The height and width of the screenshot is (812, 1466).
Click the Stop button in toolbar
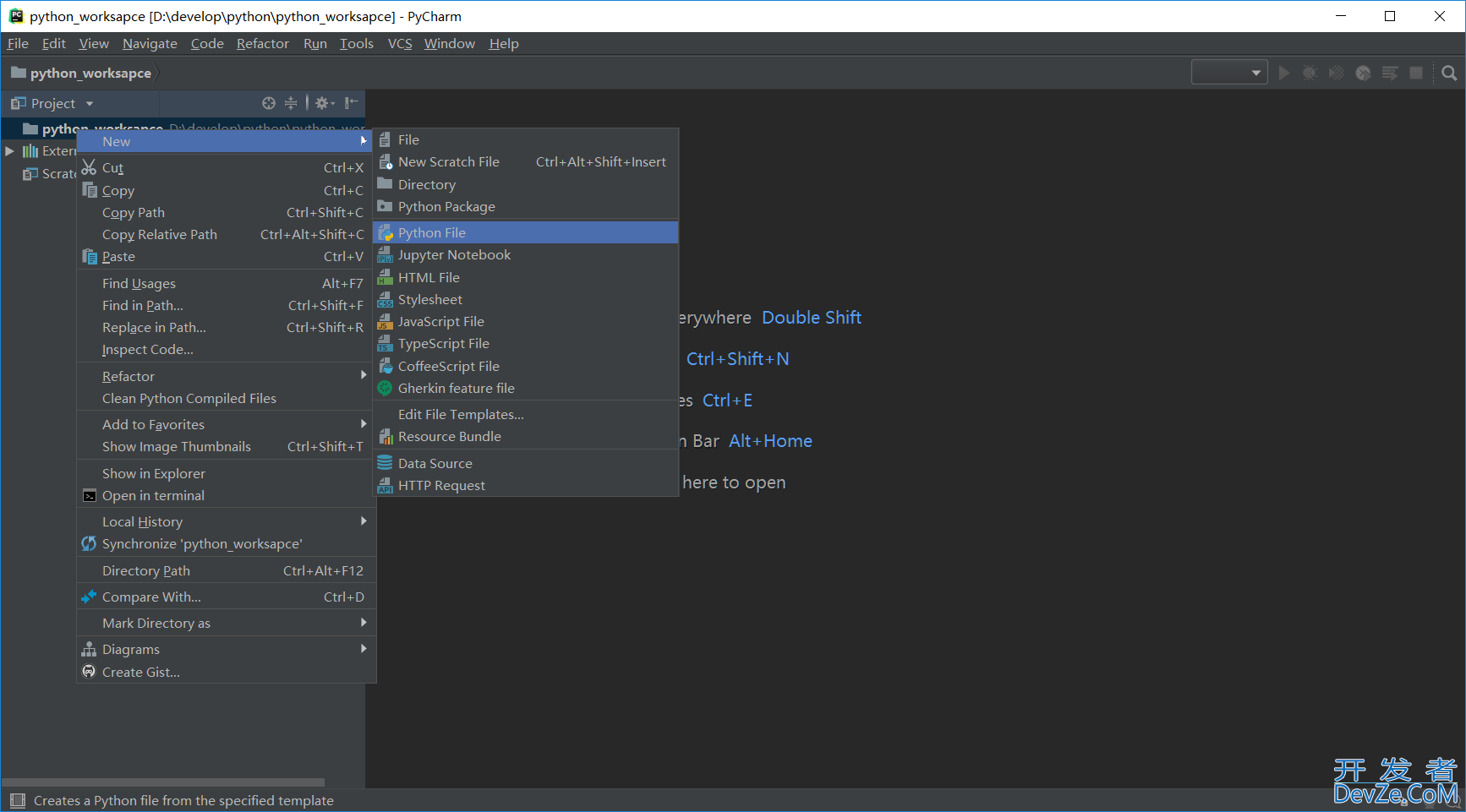click(x=1416, y=73)
